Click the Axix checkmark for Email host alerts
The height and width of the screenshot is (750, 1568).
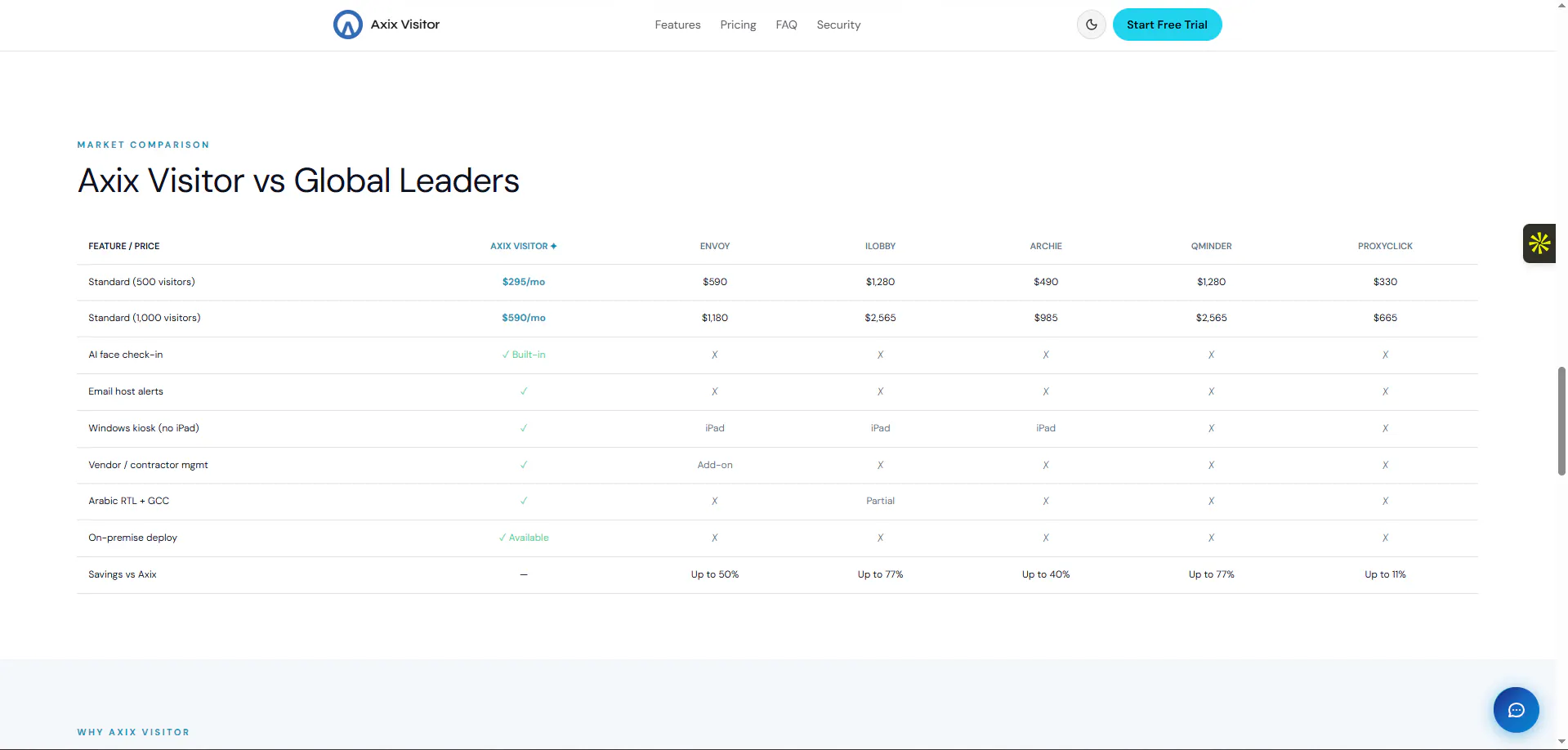point(523,391)
